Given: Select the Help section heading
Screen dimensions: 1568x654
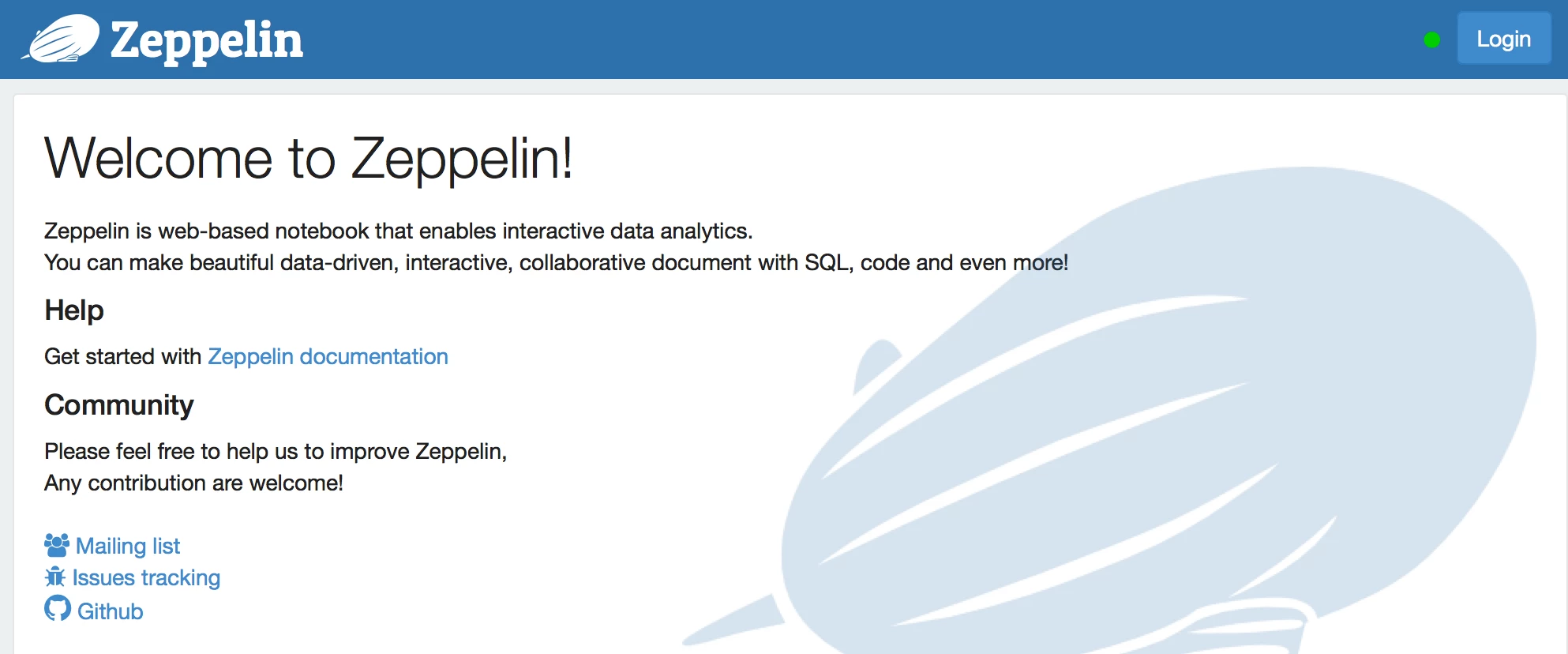Looking at the screenshot, I should pyautogui.click(x=74, y=310).
